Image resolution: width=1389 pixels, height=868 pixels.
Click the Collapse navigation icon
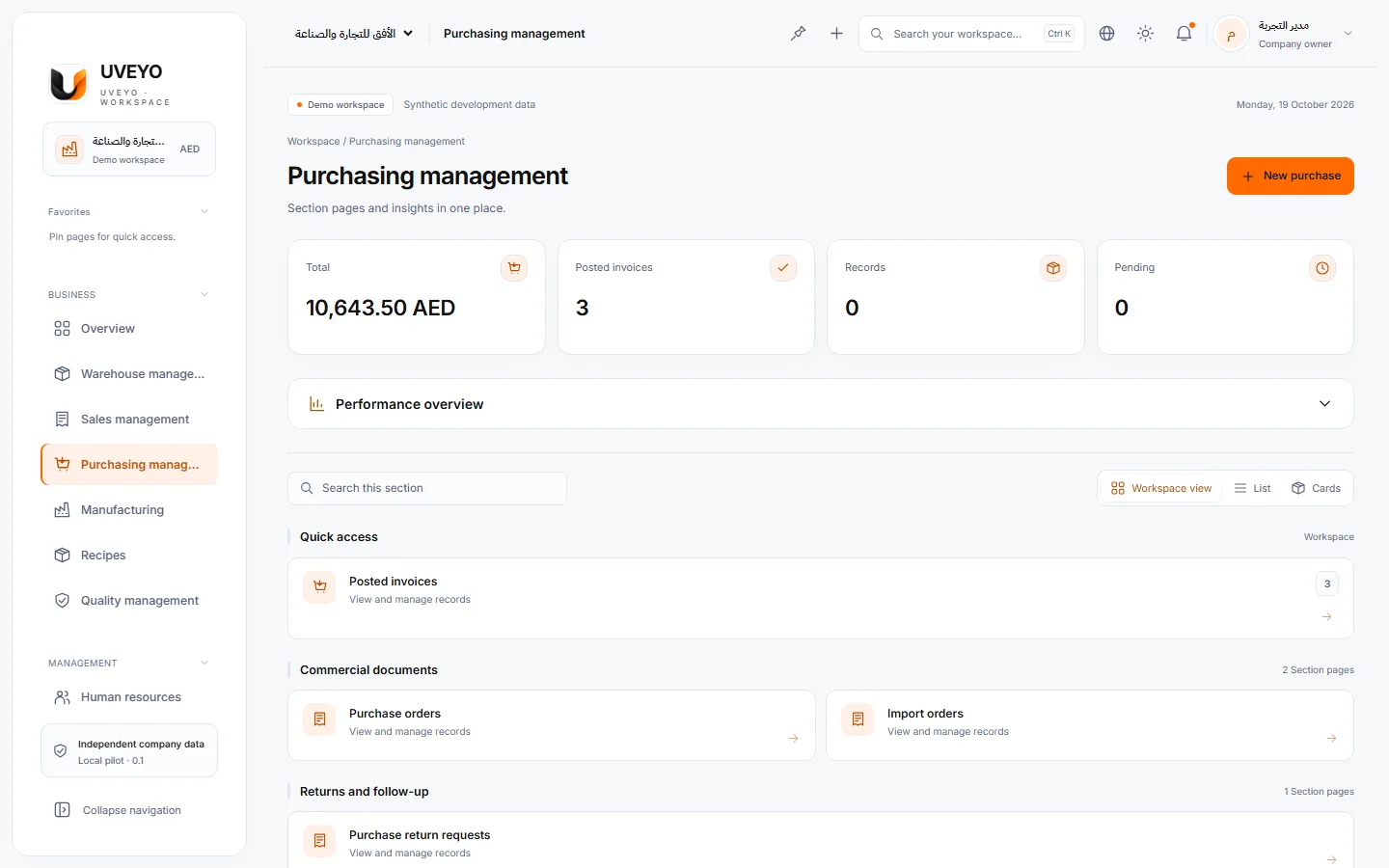pyautogui.click(x=63, y=810)
